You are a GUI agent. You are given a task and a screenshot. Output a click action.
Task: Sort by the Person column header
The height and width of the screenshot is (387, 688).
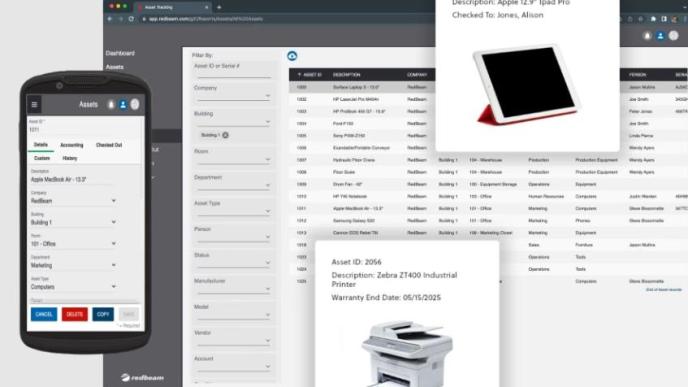pyautogui.click(x=637, y=75)
